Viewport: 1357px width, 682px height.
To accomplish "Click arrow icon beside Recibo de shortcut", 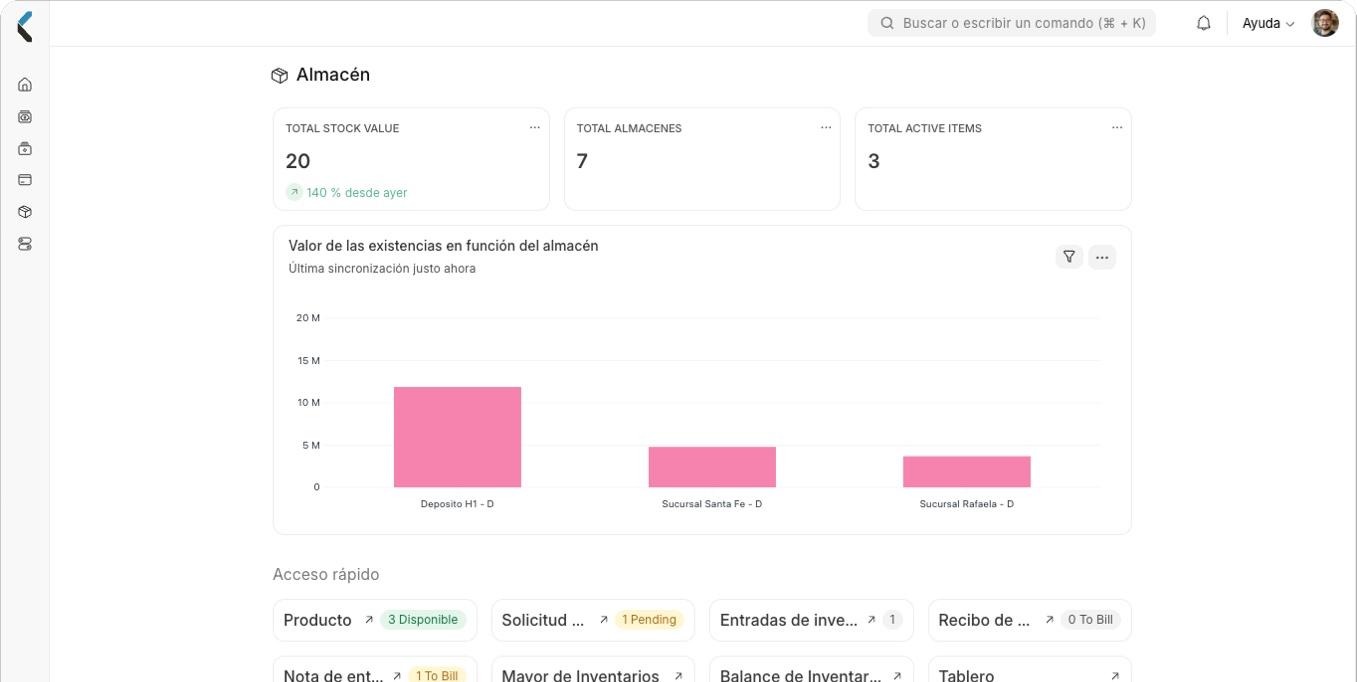I will click(1049, 620).
